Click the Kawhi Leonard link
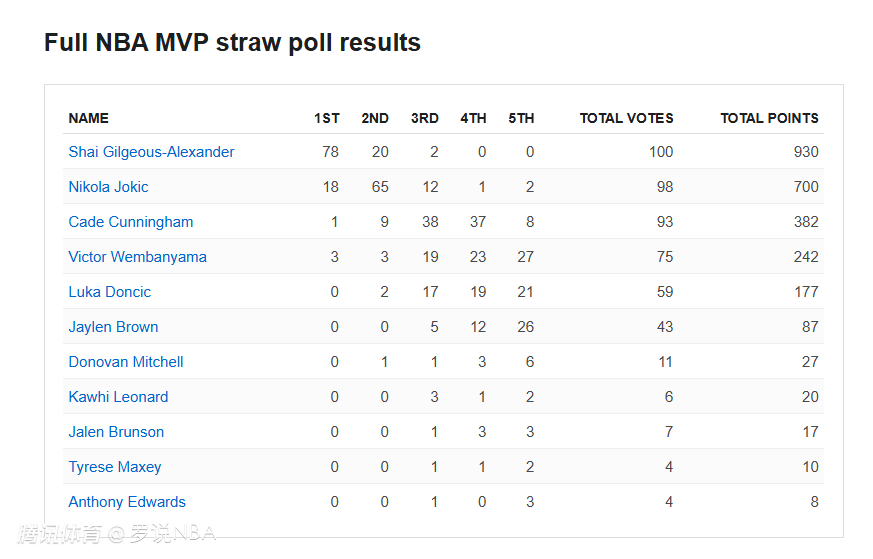This screenshot has width=873, height=559. [118, 397]
